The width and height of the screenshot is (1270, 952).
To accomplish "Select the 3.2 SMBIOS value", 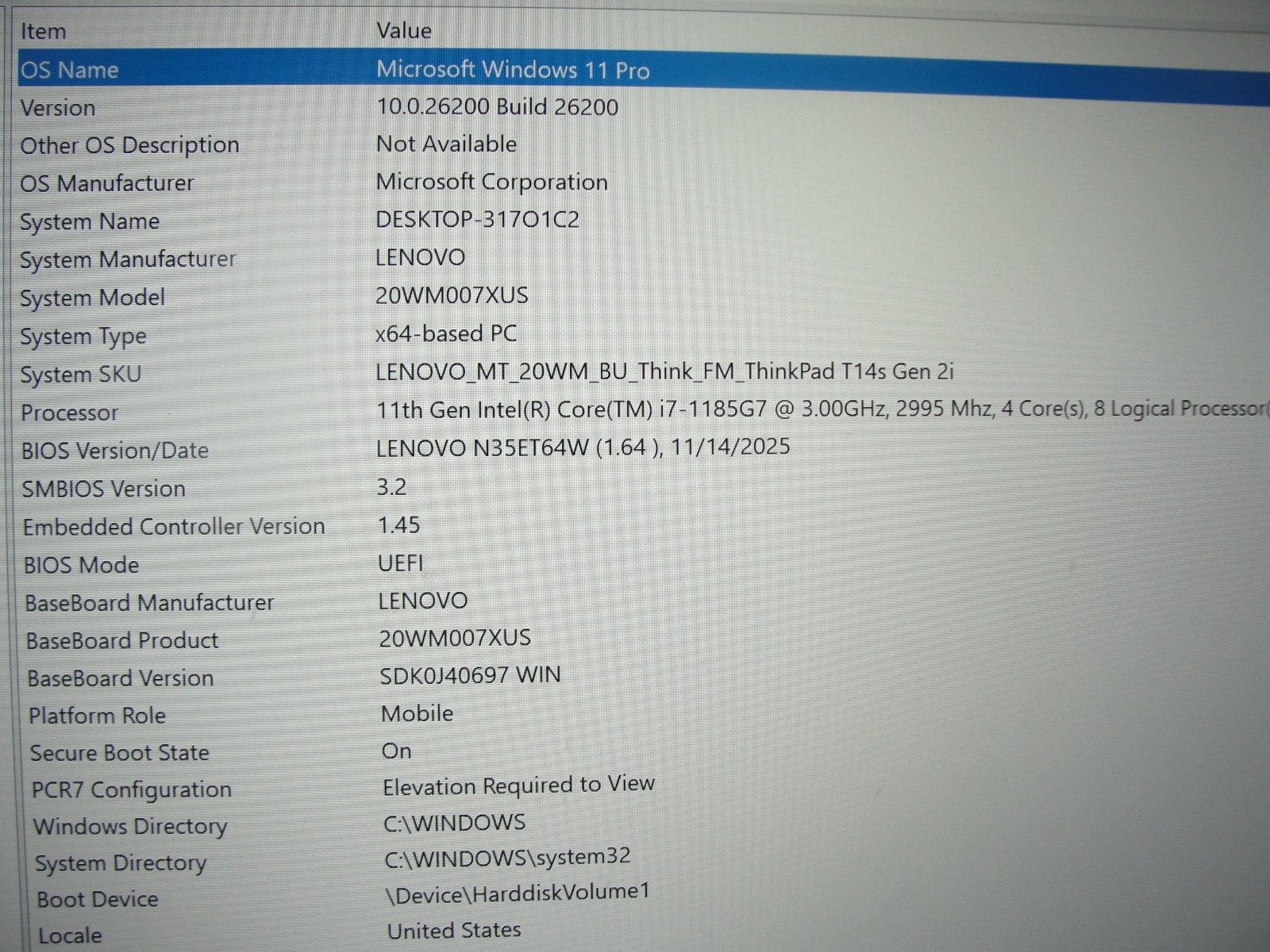I will click(x=391, y=486).
